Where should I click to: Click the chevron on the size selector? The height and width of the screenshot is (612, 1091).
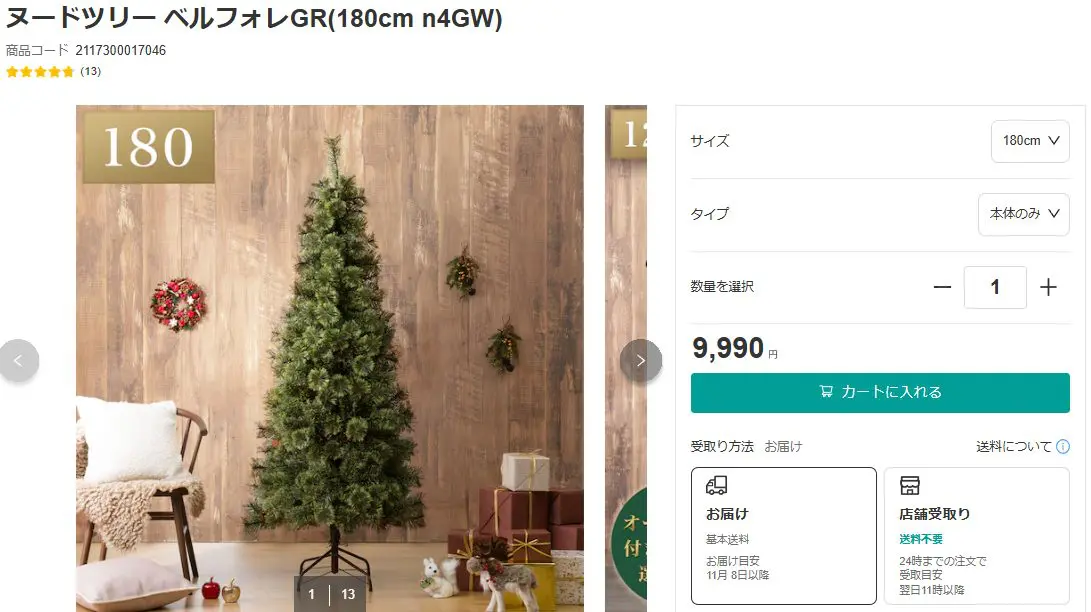(x=1054, y=140)
